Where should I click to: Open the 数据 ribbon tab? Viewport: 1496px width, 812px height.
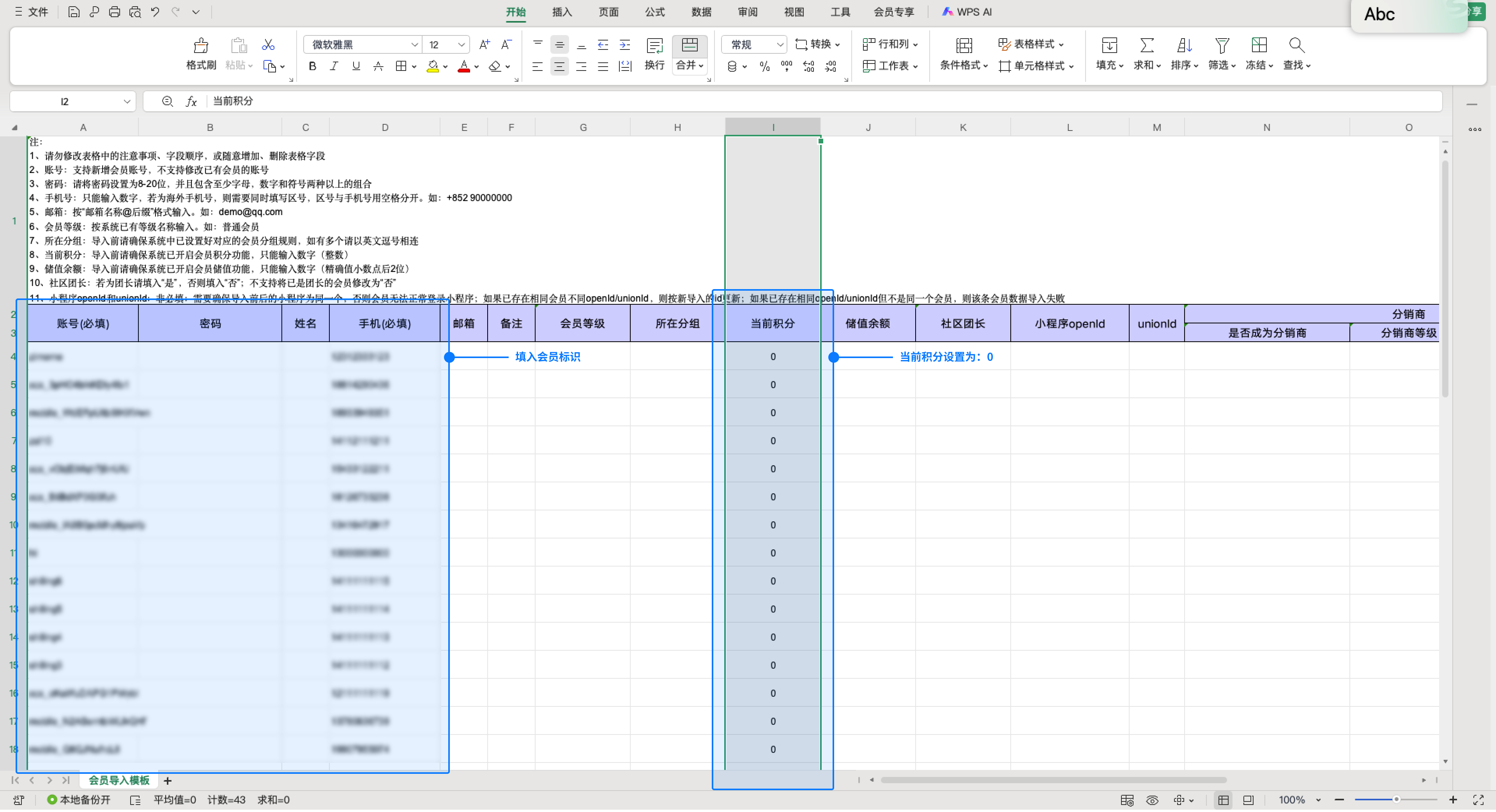click(701, 12)
